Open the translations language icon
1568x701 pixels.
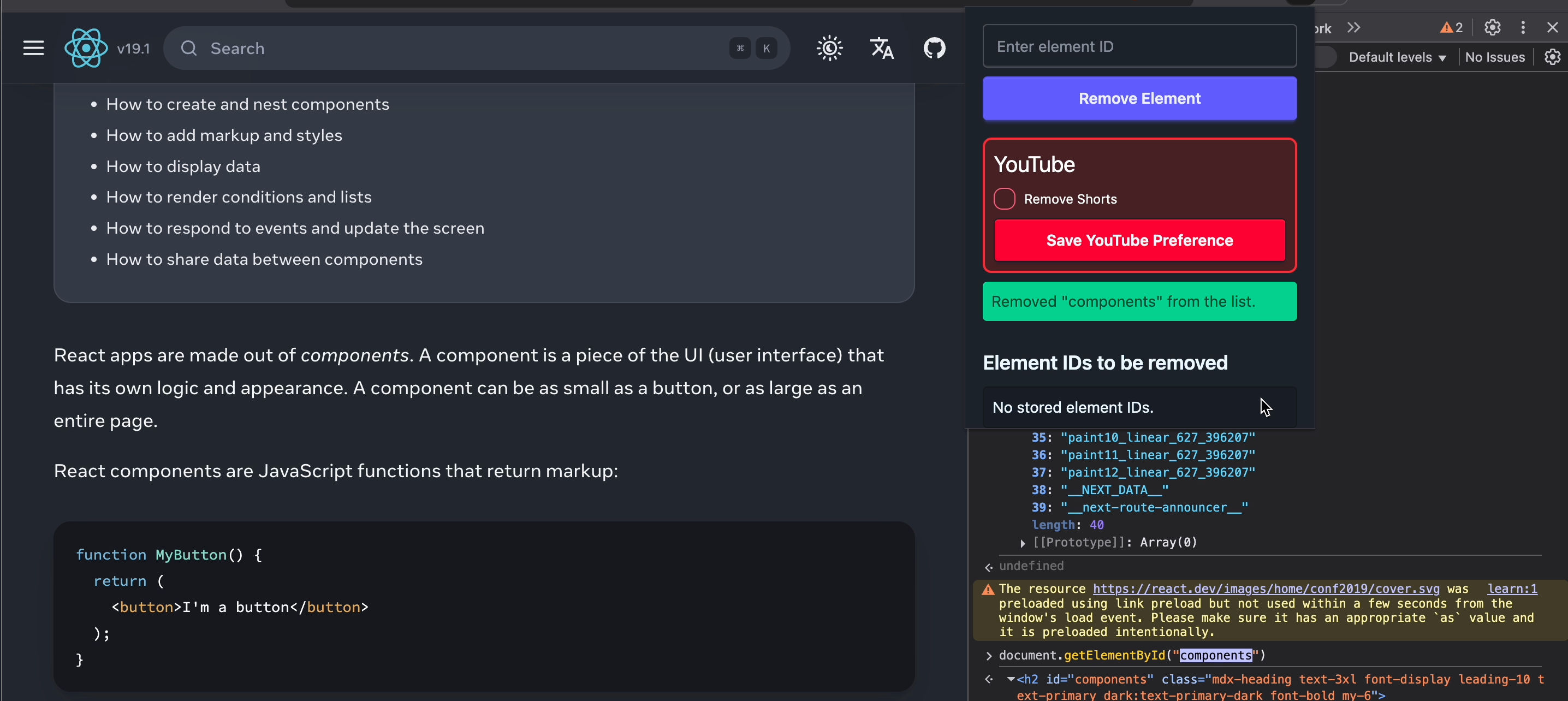click(881, 48)
